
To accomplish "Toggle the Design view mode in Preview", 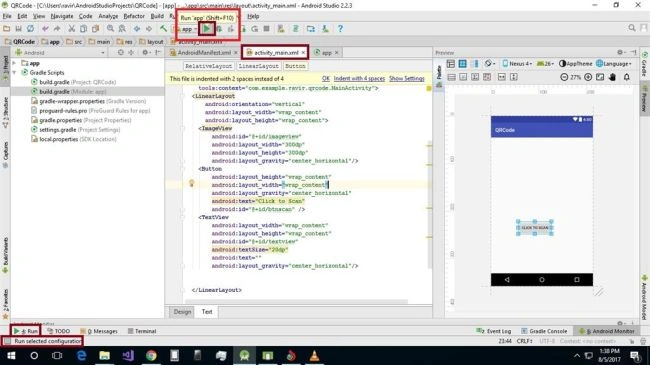I will coord(451,63).
